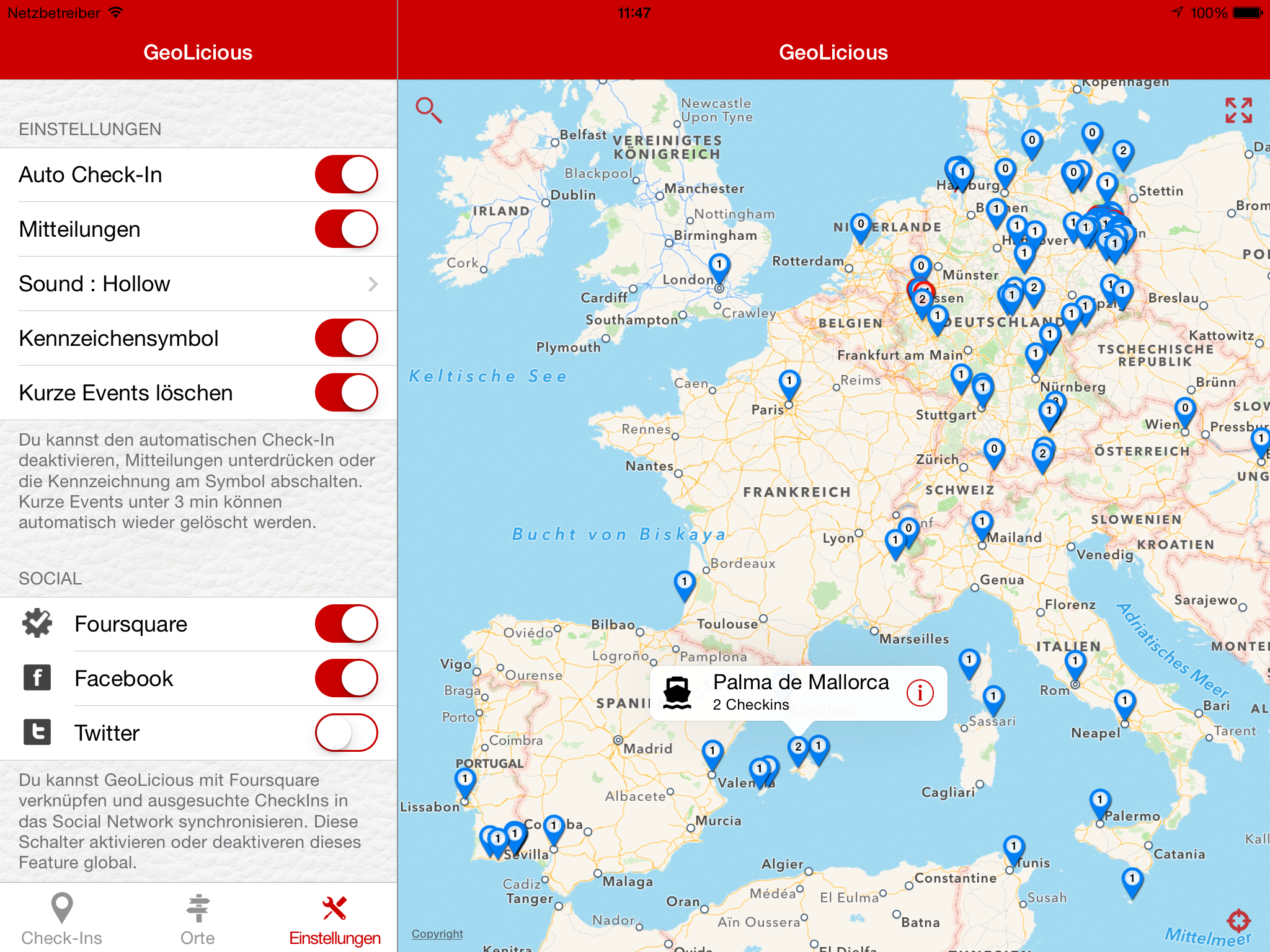The width and height of the screenshot is (1270, 952).
Task: Disable the Foursquare switch
Action: pyautogui.click(x=347, y=624)
